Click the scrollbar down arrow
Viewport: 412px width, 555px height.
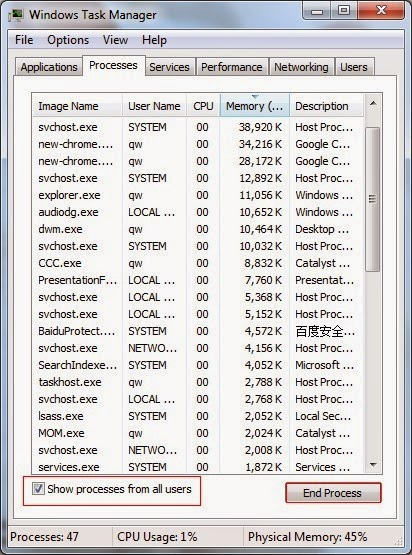pos(373,465)
